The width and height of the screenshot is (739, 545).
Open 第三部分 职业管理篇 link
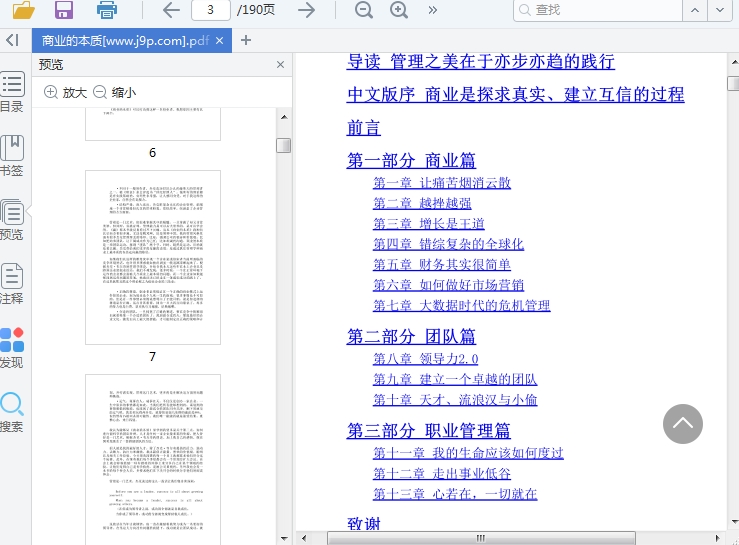(428, 431)
